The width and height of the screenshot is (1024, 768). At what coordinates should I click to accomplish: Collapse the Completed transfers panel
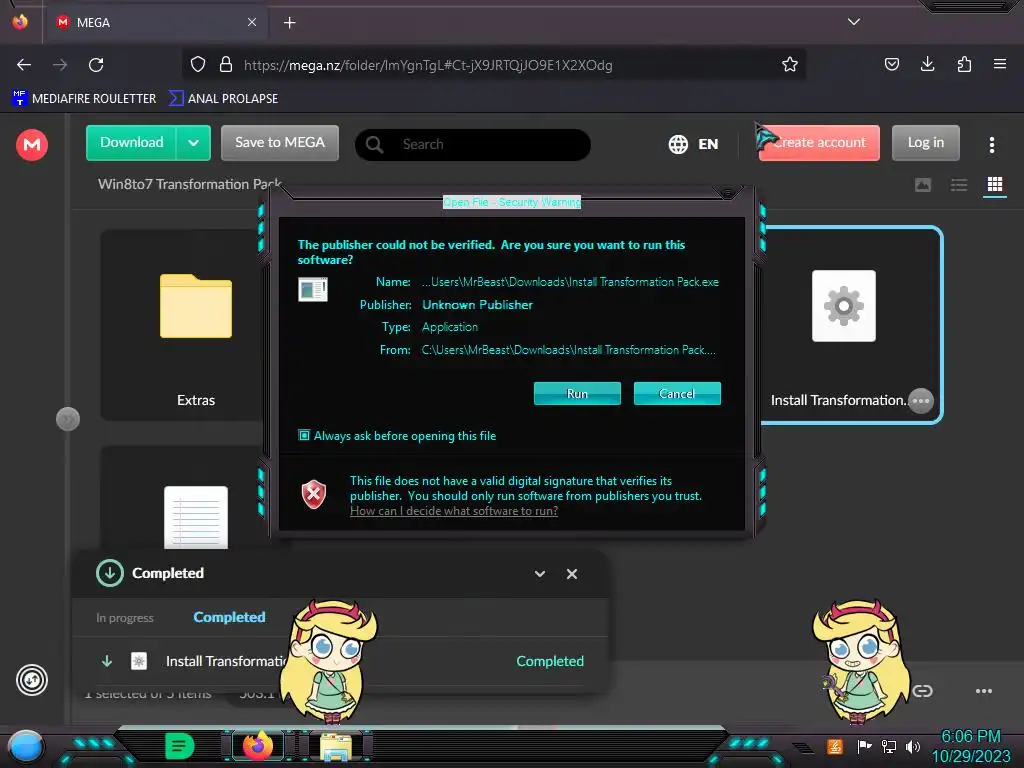click(x=540, y=573)
